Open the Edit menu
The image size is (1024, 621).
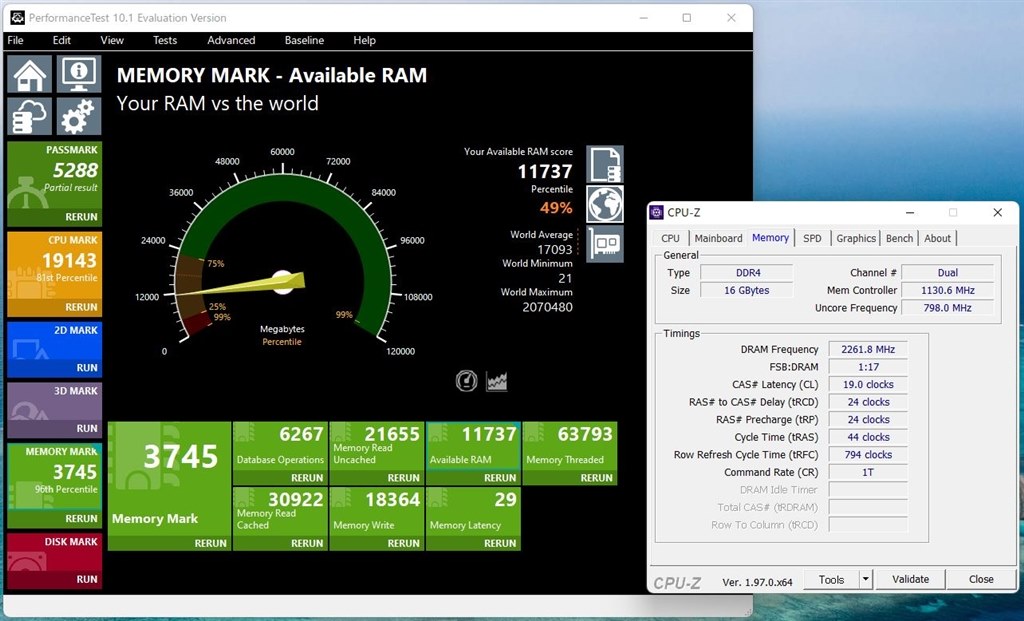coord(61,40)
